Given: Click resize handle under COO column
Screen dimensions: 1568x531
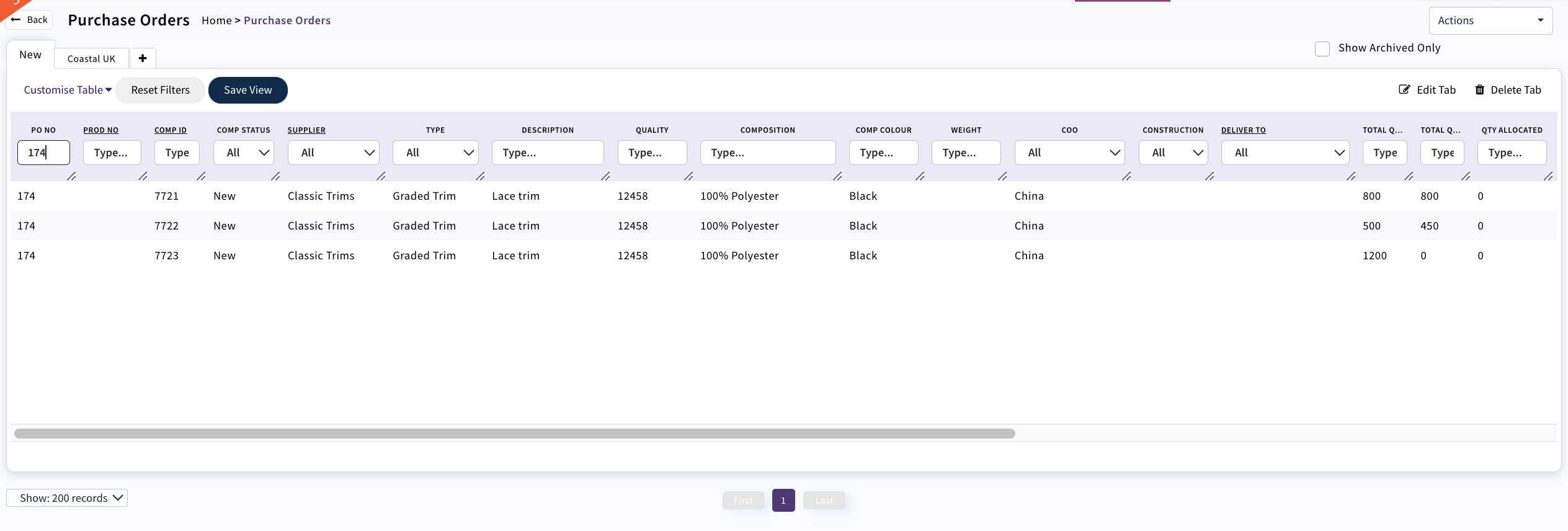Looking at the screenshot, I should (1126, 177).
